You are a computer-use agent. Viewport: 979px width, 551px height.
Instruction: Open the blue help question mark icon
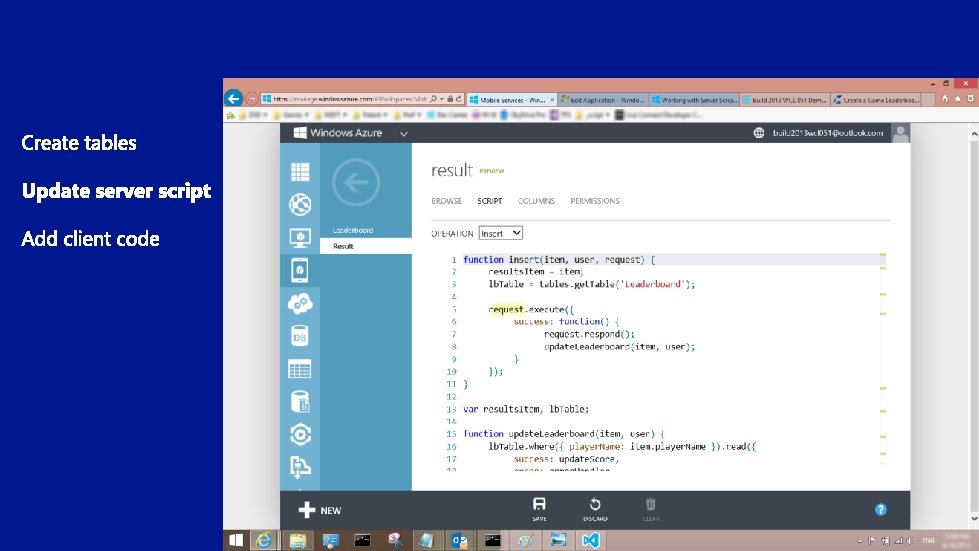pyautogui.click(x=880, y=510)
